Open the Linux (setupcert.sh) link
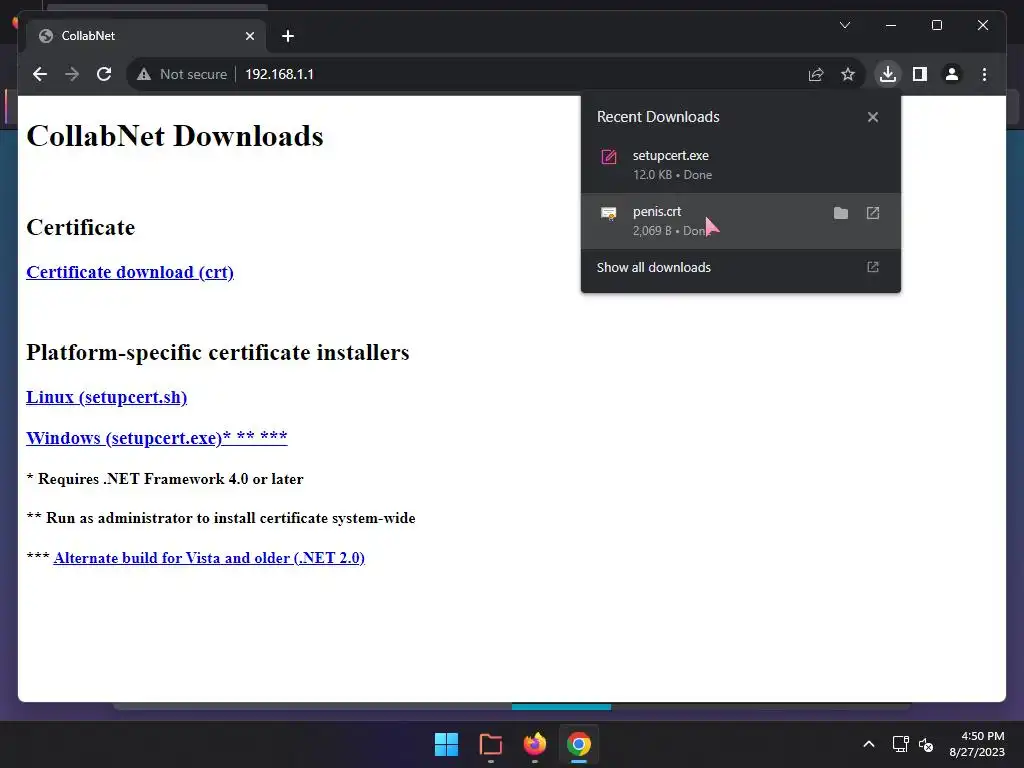Screen dimensions: 1024x768 click(106, 397)
